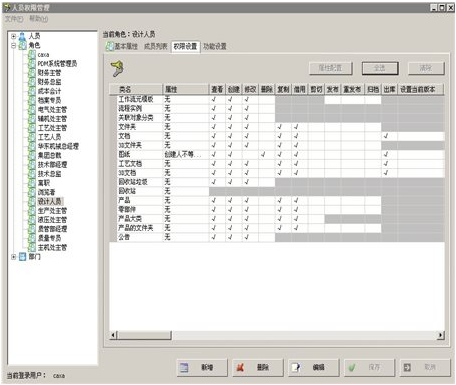The height and width of the screenshot is (385, 456).
Task: Toggle 修改 permission for 产品
Action: point(247,200)
